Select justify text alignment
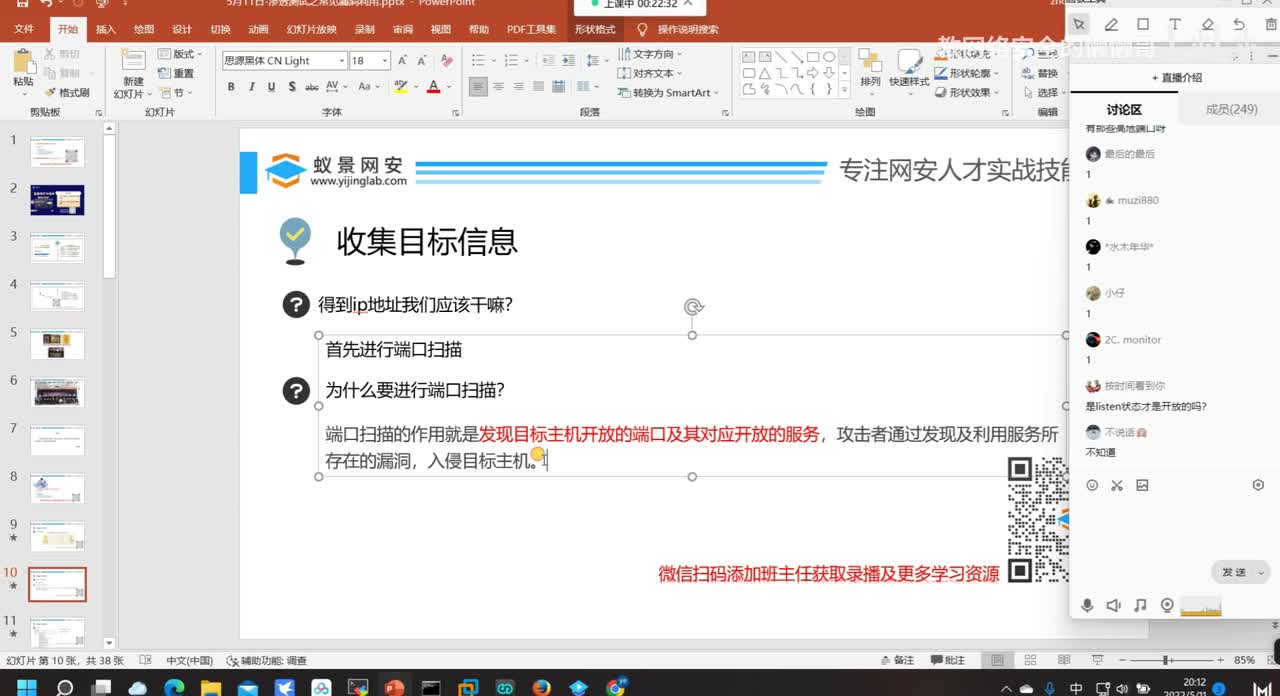 (x=539, y=87)
